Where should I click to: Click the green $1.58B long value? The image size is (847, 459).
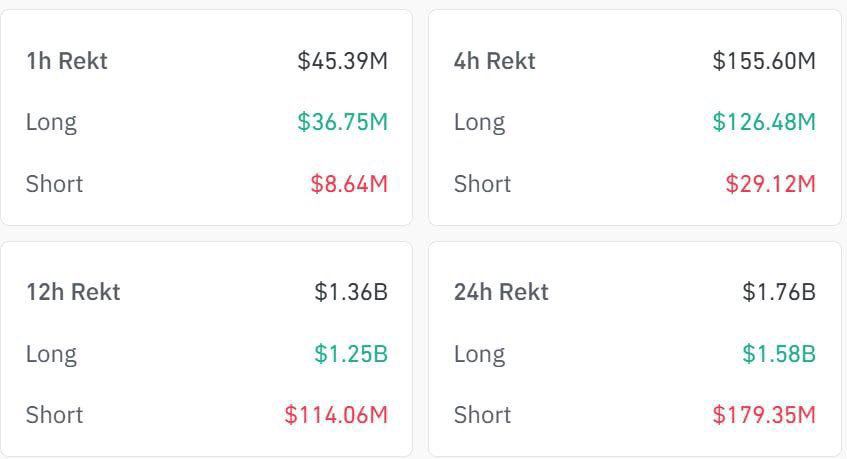click(x=779, y=354)
